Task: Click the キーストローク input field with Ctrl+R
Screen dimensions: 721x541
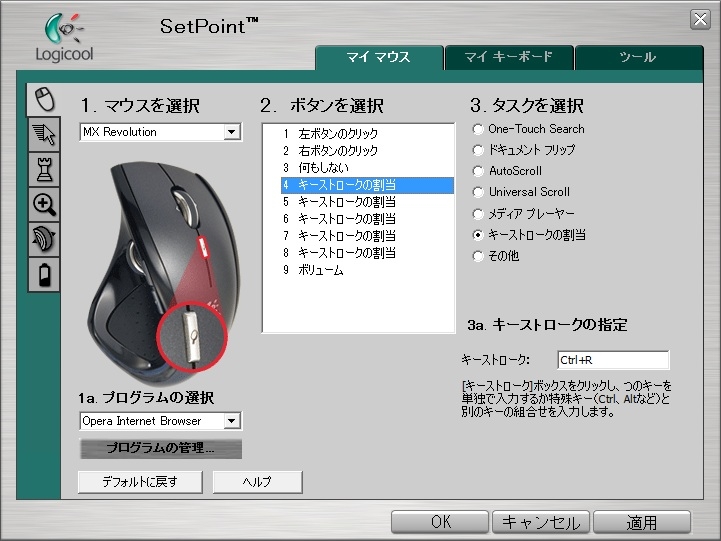Action: (x=613, y=360)
